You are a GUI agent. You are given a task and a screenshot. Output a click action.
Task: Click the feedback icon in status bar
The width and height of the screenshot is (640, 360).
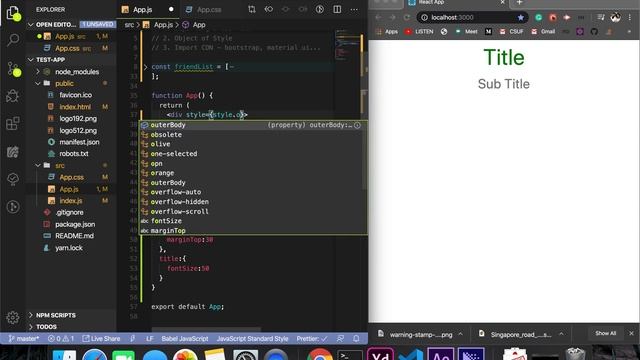click(x=340, y=338)
